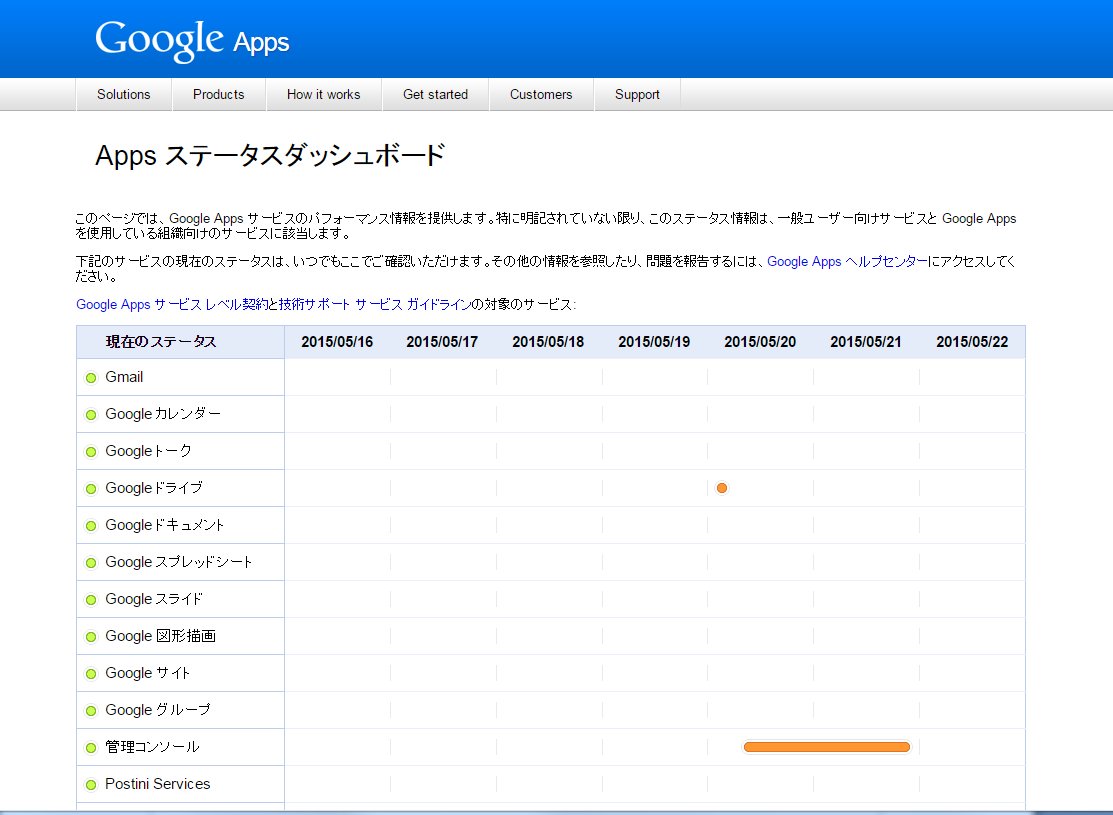
Task: Open the Google Apps ヘルプセンター link
Action: point(848,261)
